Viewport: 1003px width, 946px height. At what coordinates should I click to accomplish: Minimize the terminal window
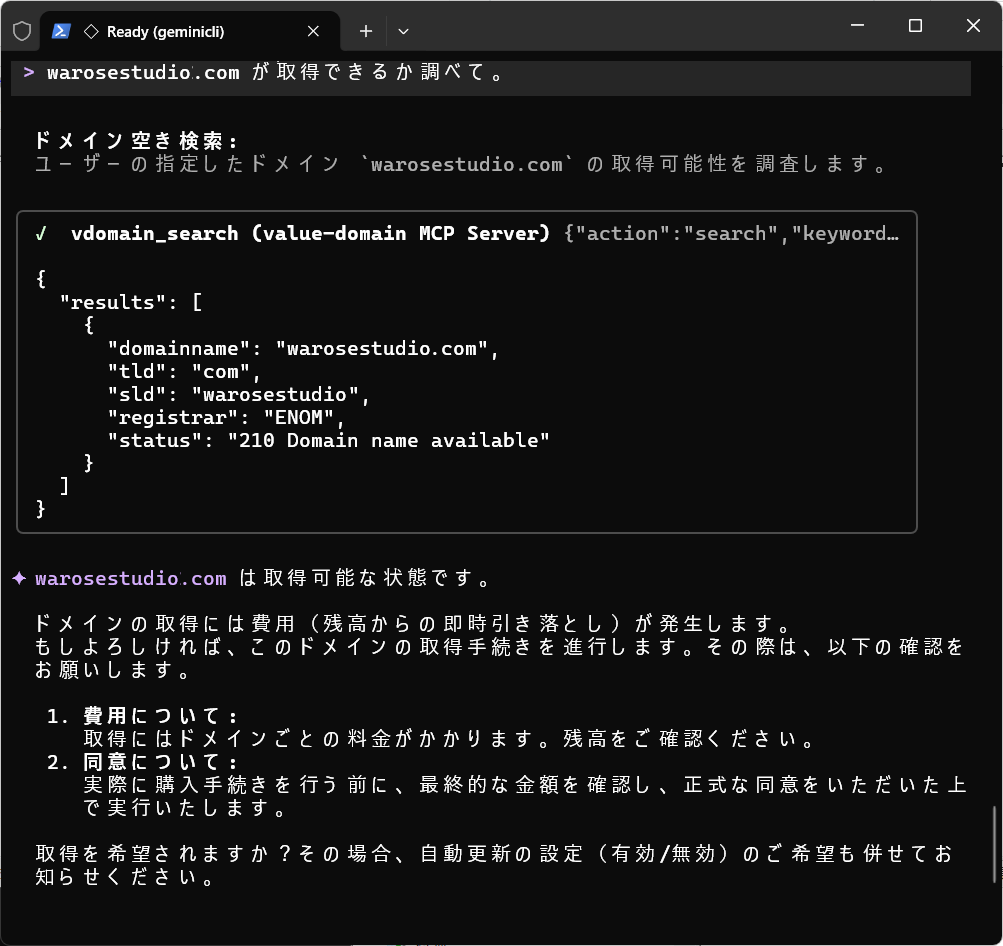(x=857, y=26)
